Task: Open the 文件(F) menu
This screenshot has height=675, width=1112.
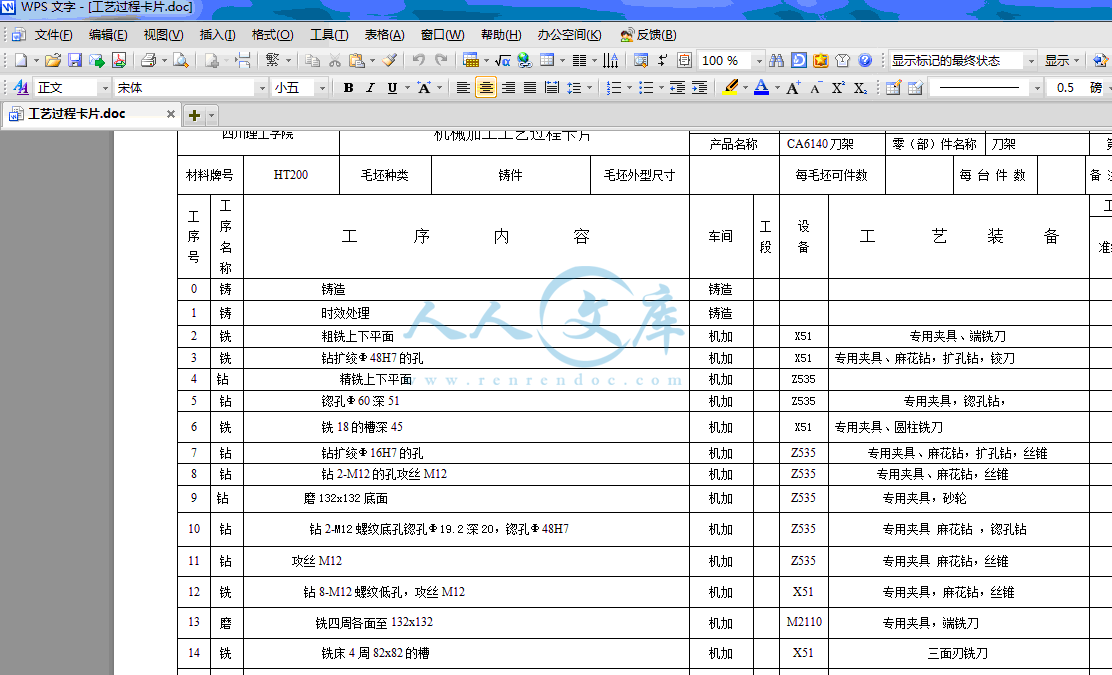Action: pos(53,35)
